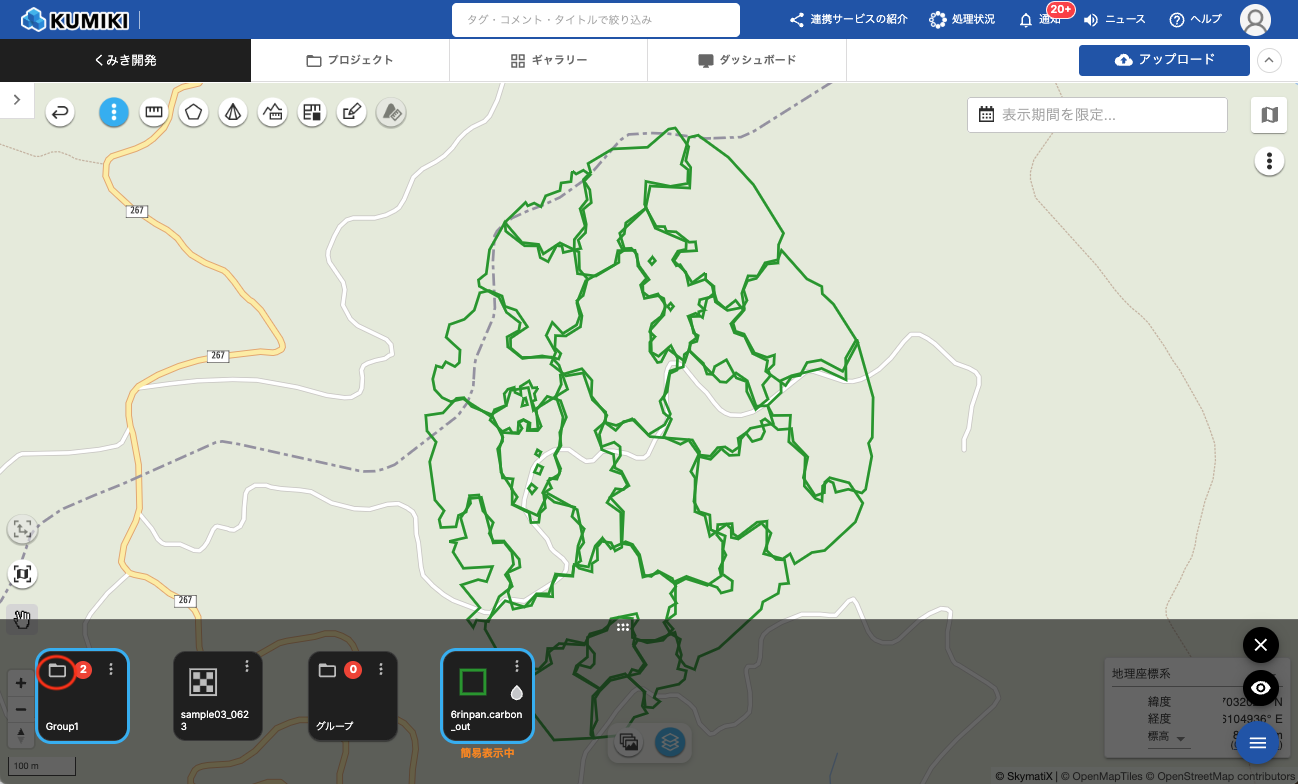
Task: Toggle opacity droplet on 6rinpan.carbon_out
Action: [x=517, y=692]
